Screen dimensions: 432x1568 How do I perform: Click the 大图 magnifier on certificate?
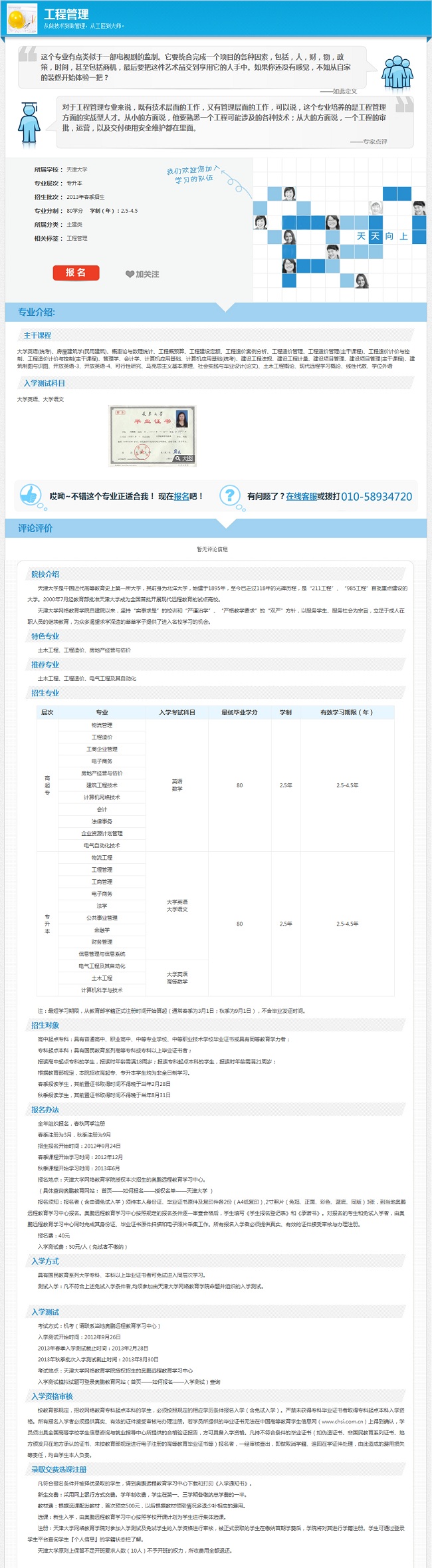point(183,458)
